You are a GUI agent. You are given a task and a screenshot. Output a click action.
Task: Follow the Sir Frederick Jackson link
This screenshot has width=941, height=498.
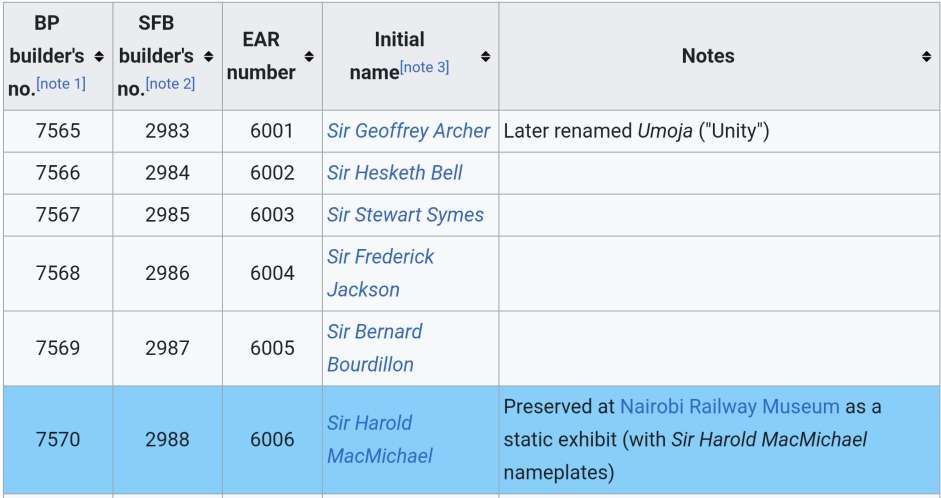coord(380,273)
